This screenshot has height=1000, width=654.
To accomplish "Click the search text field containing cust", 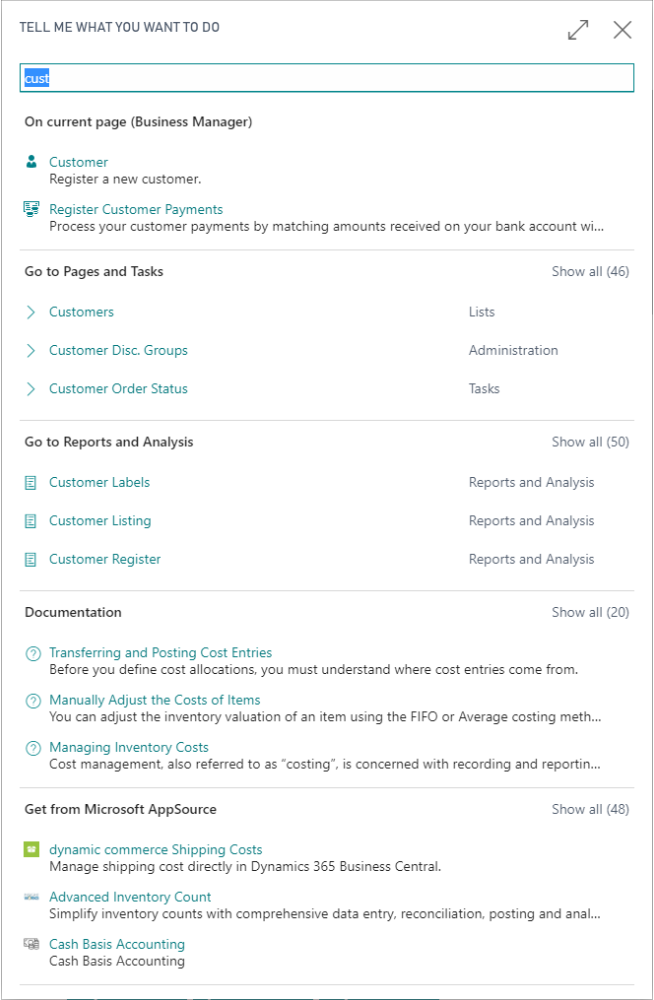I will 327,78.
